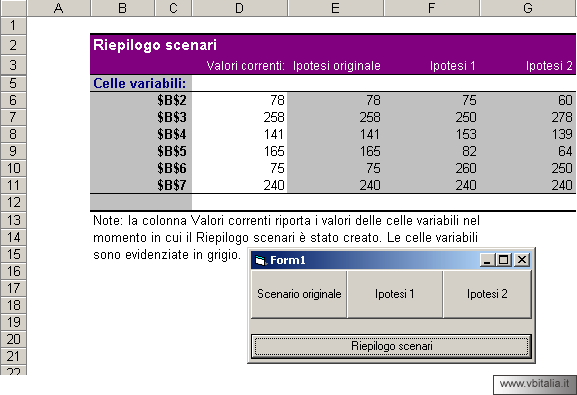Select column A header
The width and height of the screenshot is (577, 395).
pyautogui.click(x=59, y=8)
